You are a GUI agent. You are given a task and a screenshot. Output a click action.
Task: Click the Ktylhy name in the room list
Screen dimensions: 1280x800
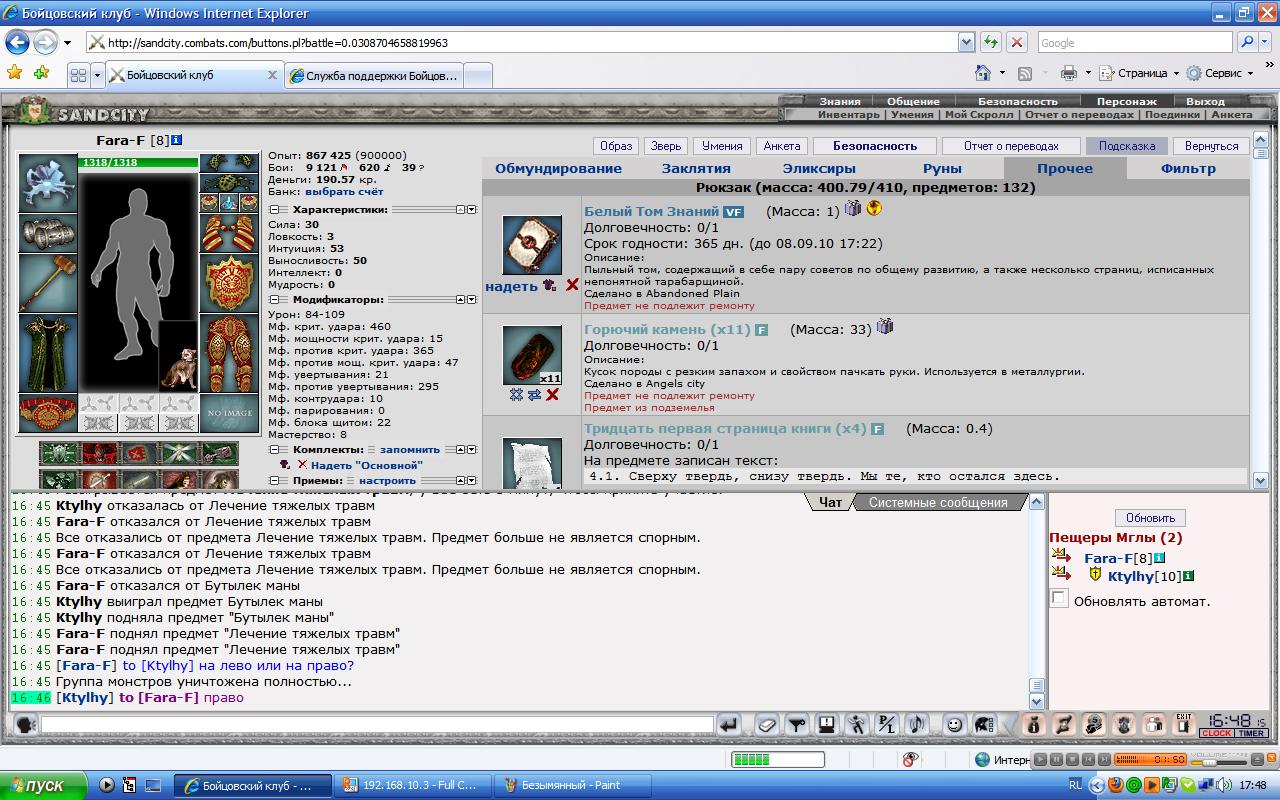click(1130, 576)
